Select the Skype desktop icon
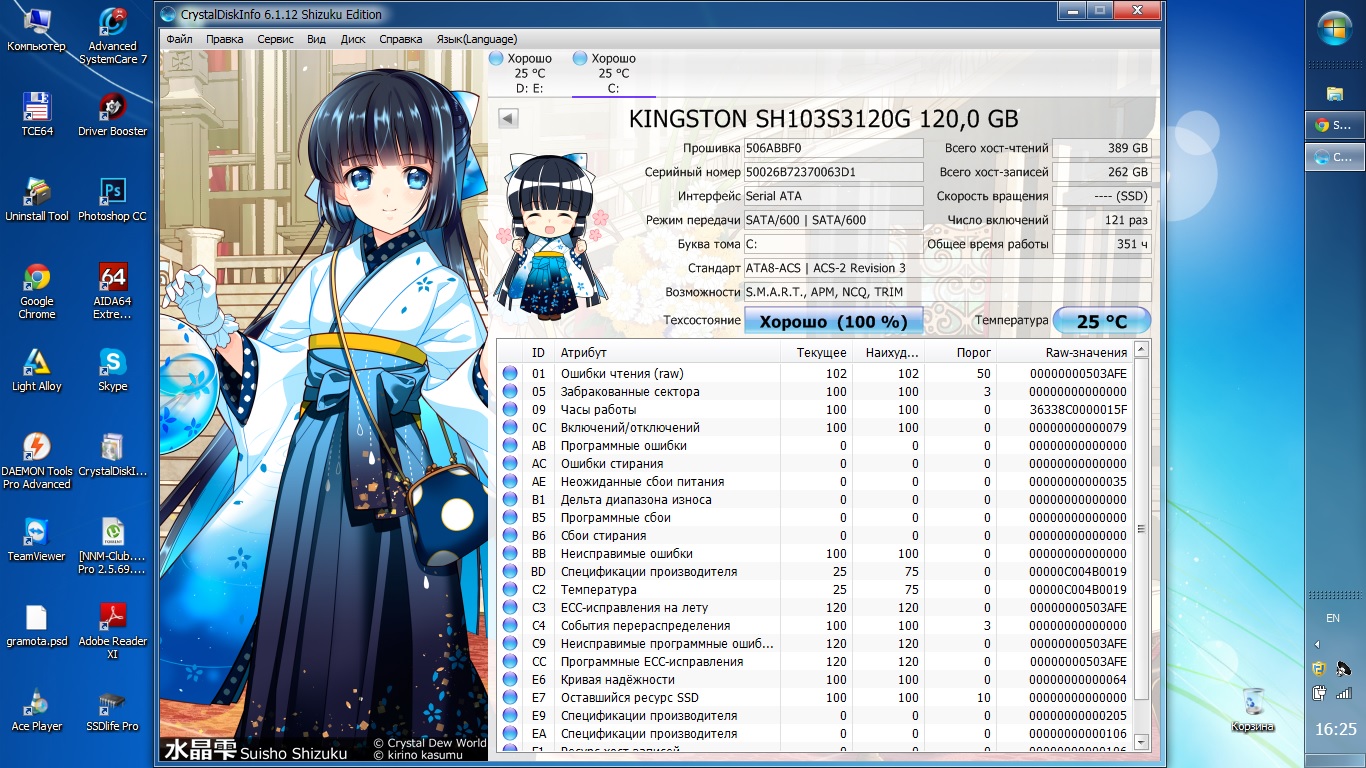Viewport: 1366px width, 768px height. click(113, 369)
